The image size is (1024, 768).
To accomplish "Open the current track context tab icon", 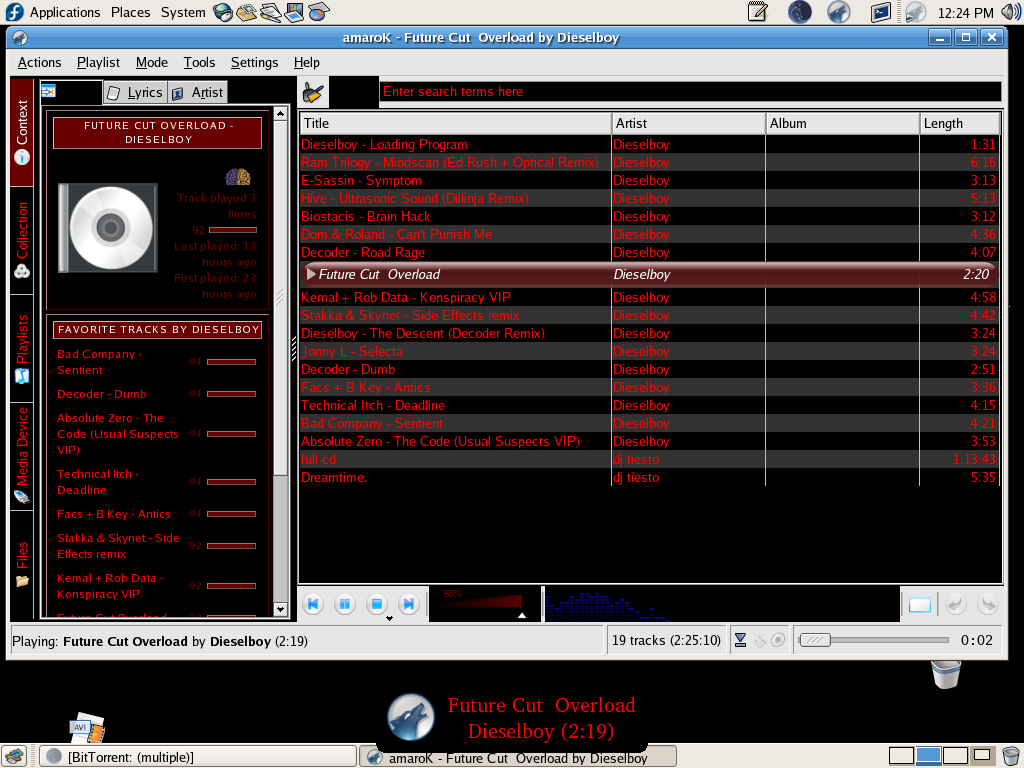I will click(x=48, y=91).
